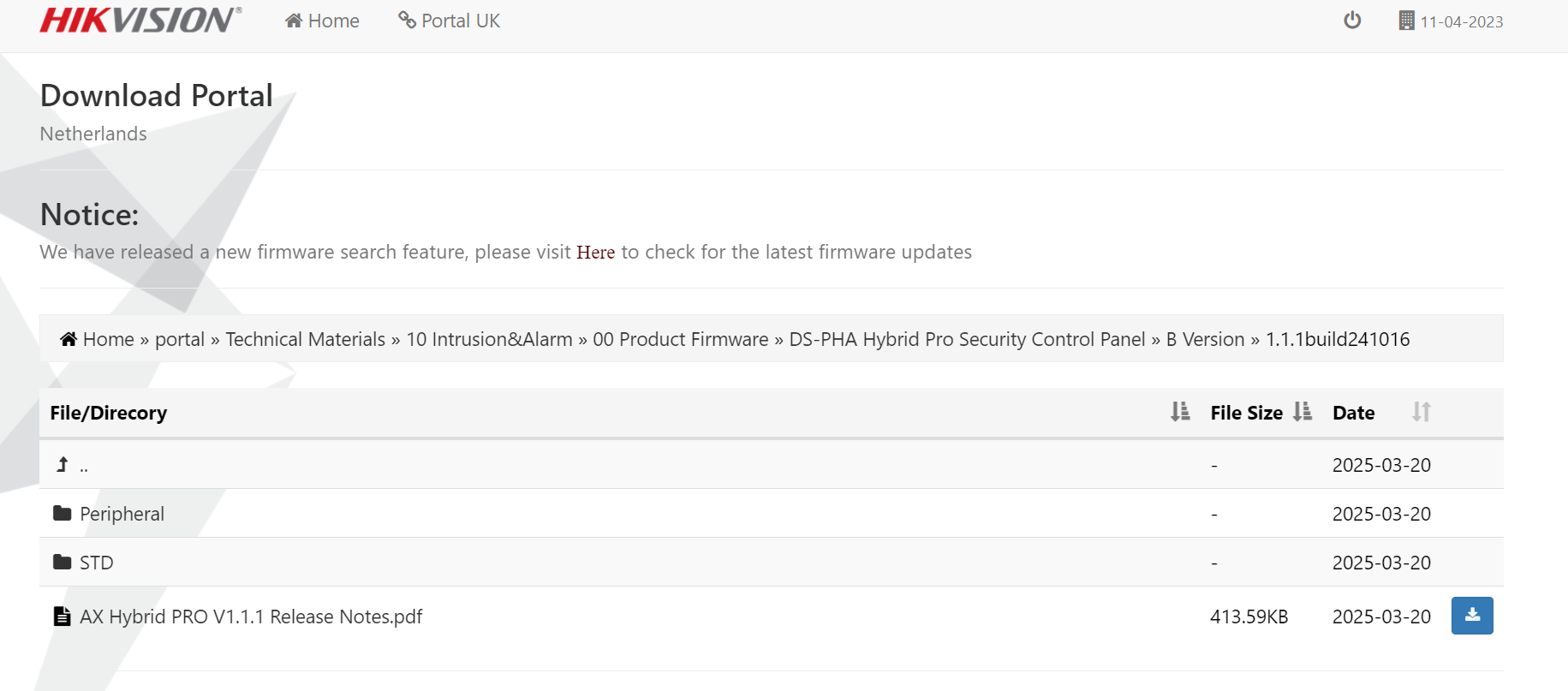Viewport: 1568px width, 691px height.
Task: Go to Home in top navigation
Action: point(323,21)
